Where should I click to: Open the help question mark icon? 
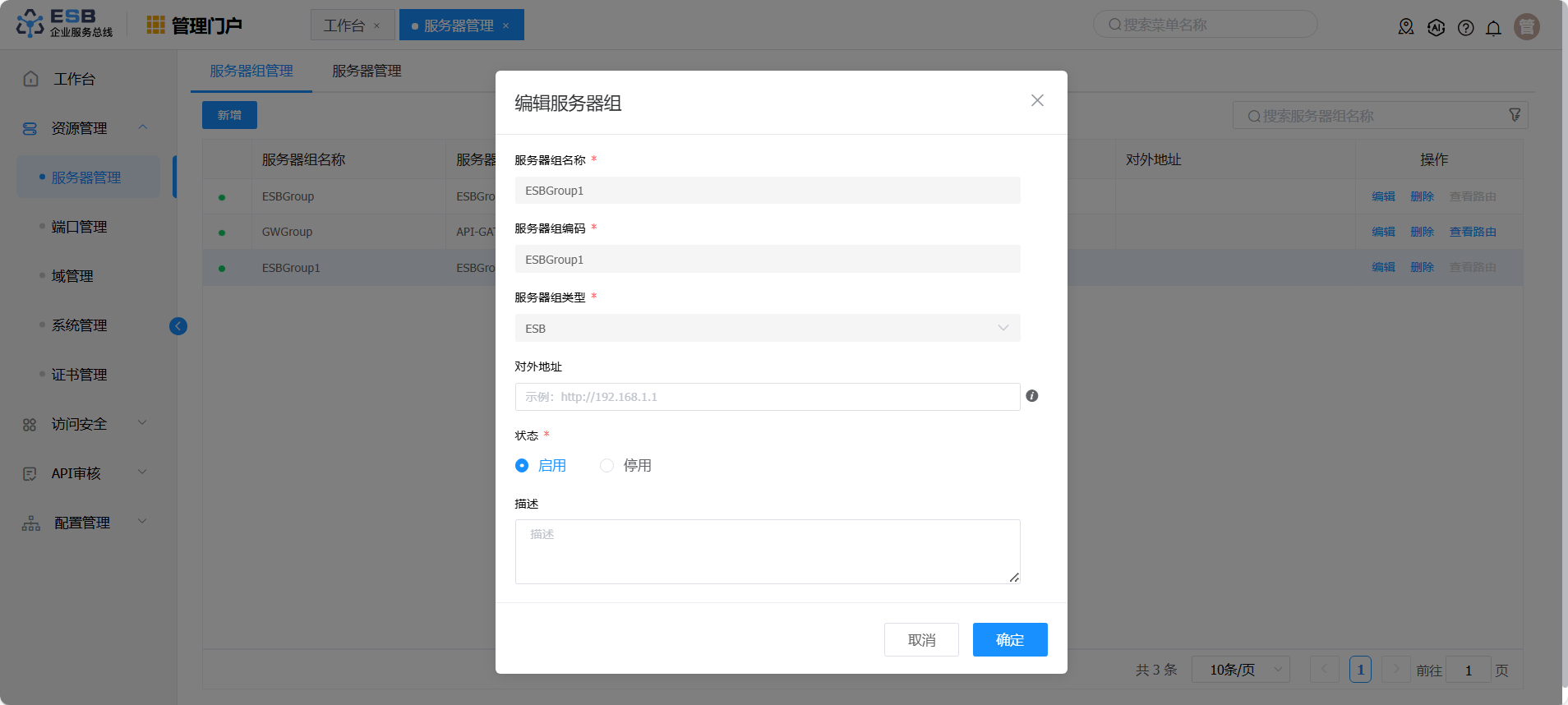click(x=1465, y=28)
